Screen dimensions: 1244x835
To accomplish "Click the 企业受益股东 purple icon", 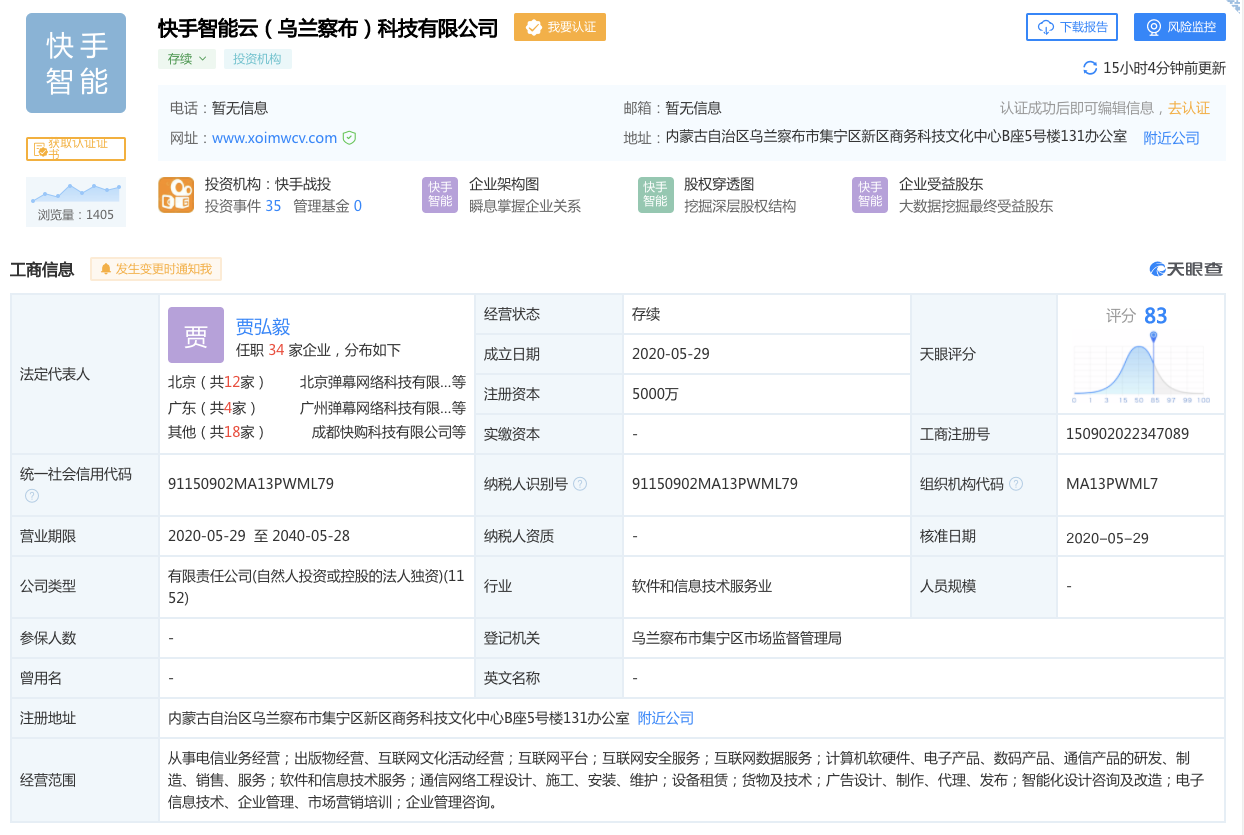I will coord(871,195).
